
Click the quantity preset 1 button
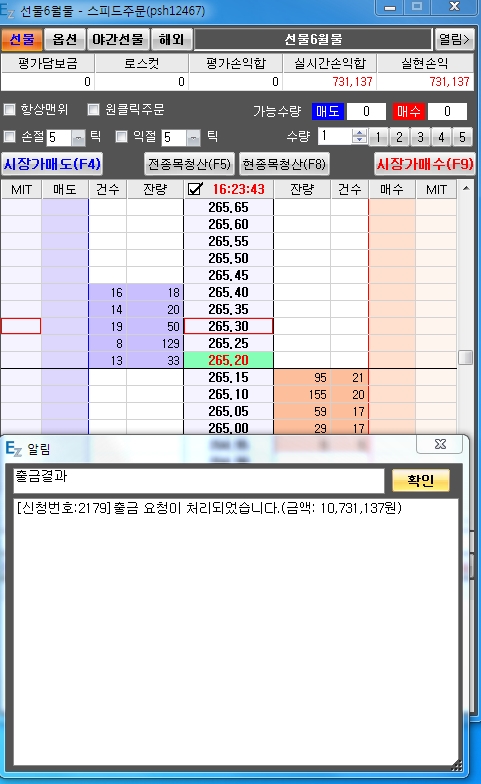pos(378,136)
